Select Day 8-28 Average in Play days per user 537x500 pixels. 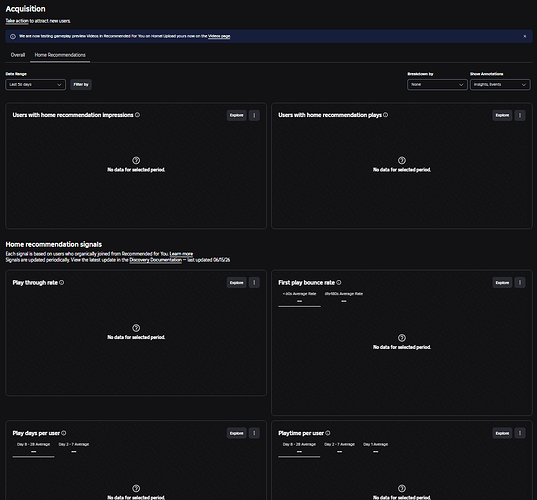point(33,448)
